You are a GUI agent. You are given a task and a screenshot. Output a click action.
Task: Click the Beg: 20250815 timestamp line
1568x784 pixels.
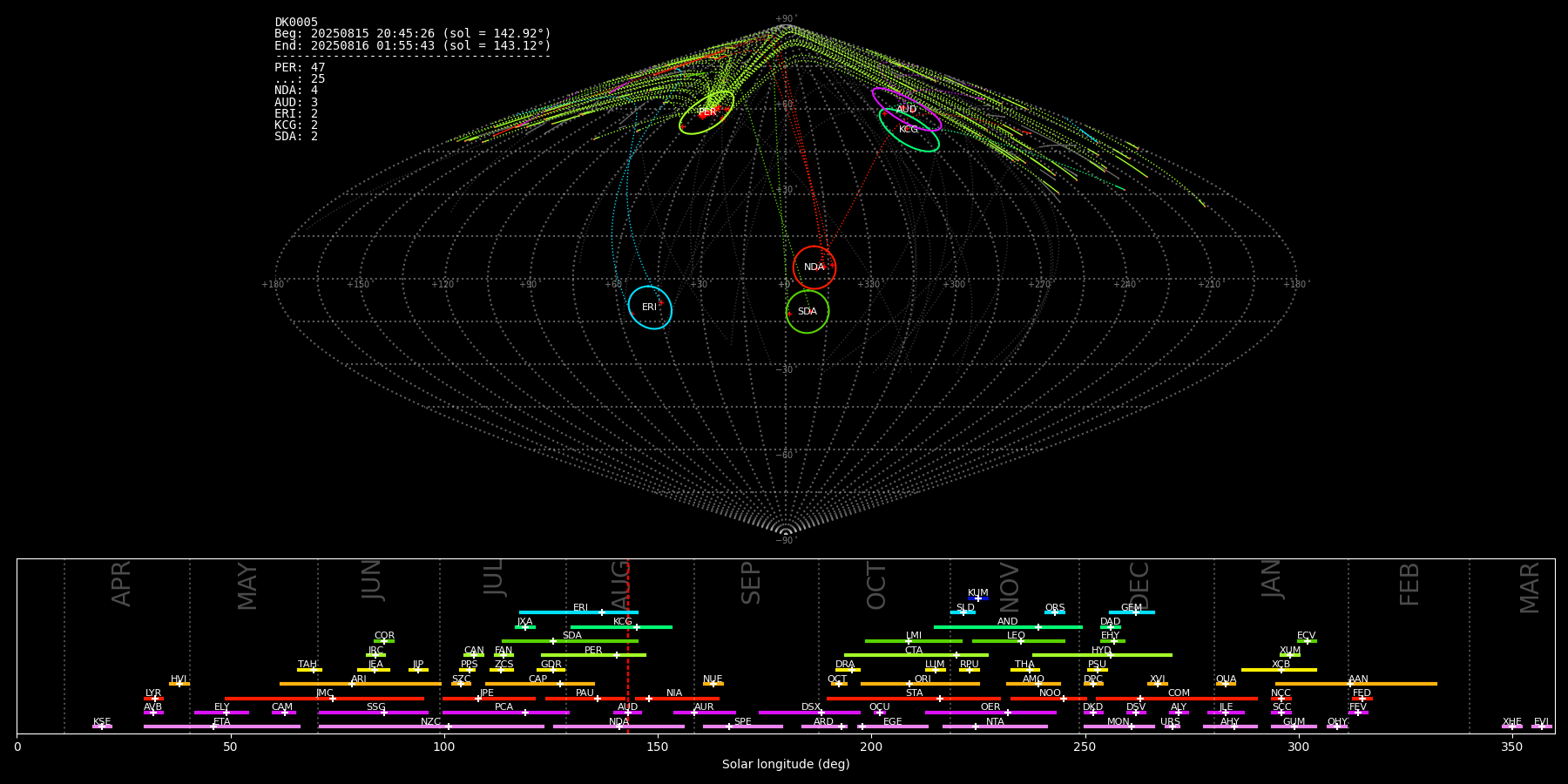pyautogui.click(x=413, y=33)
